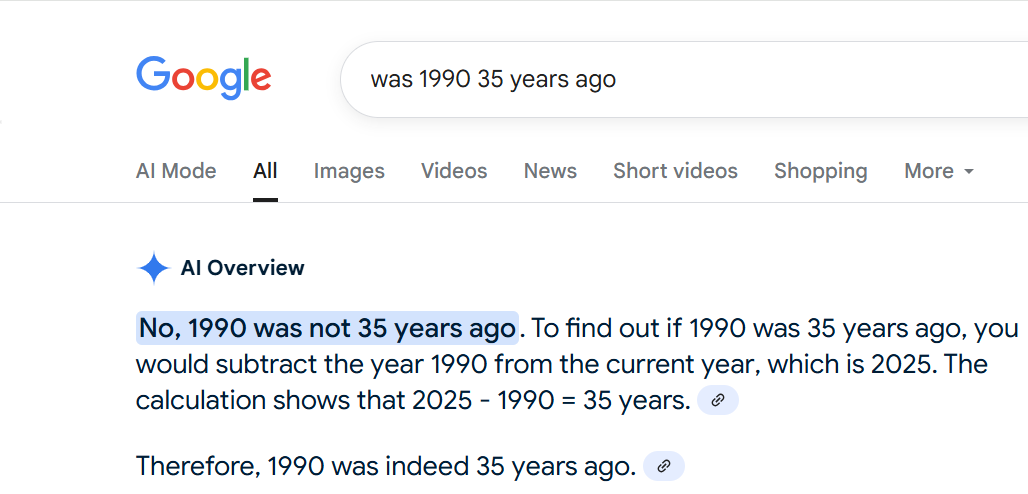This screenshot has height=494, width=1028.
Task: Open source link after "indeed 35 years ago."
Action: [x=663, y=466]
